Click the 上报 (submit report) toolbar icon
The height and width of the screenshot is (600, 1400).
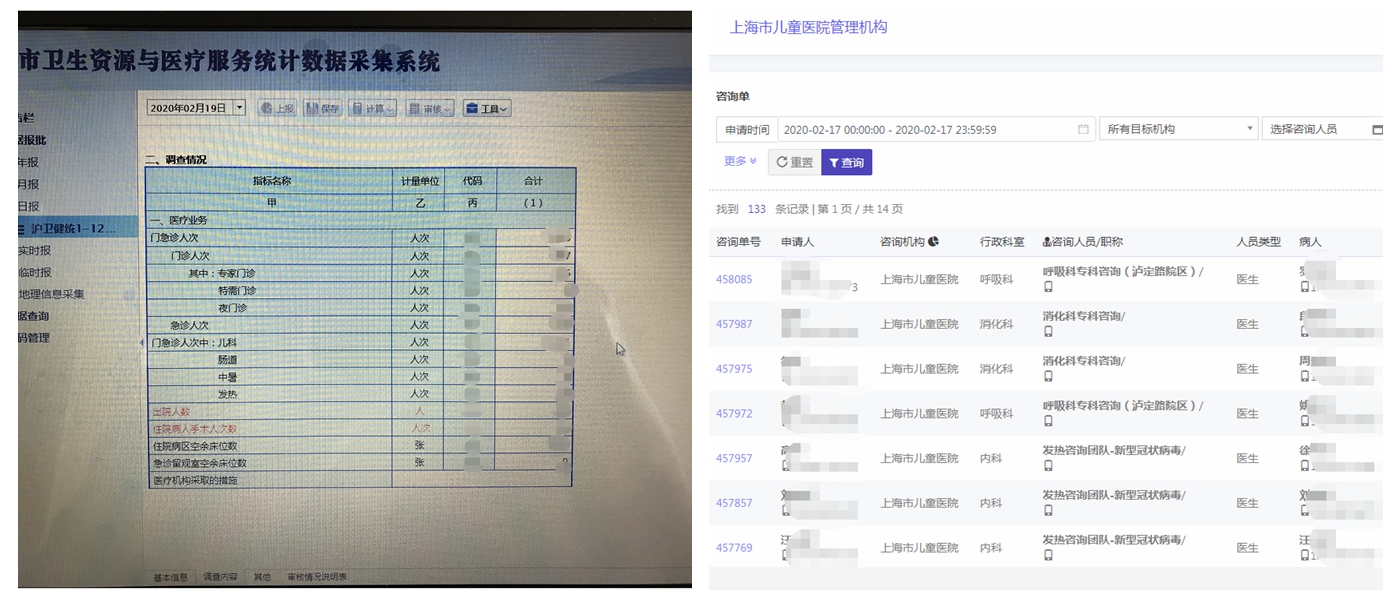[277, 108]
